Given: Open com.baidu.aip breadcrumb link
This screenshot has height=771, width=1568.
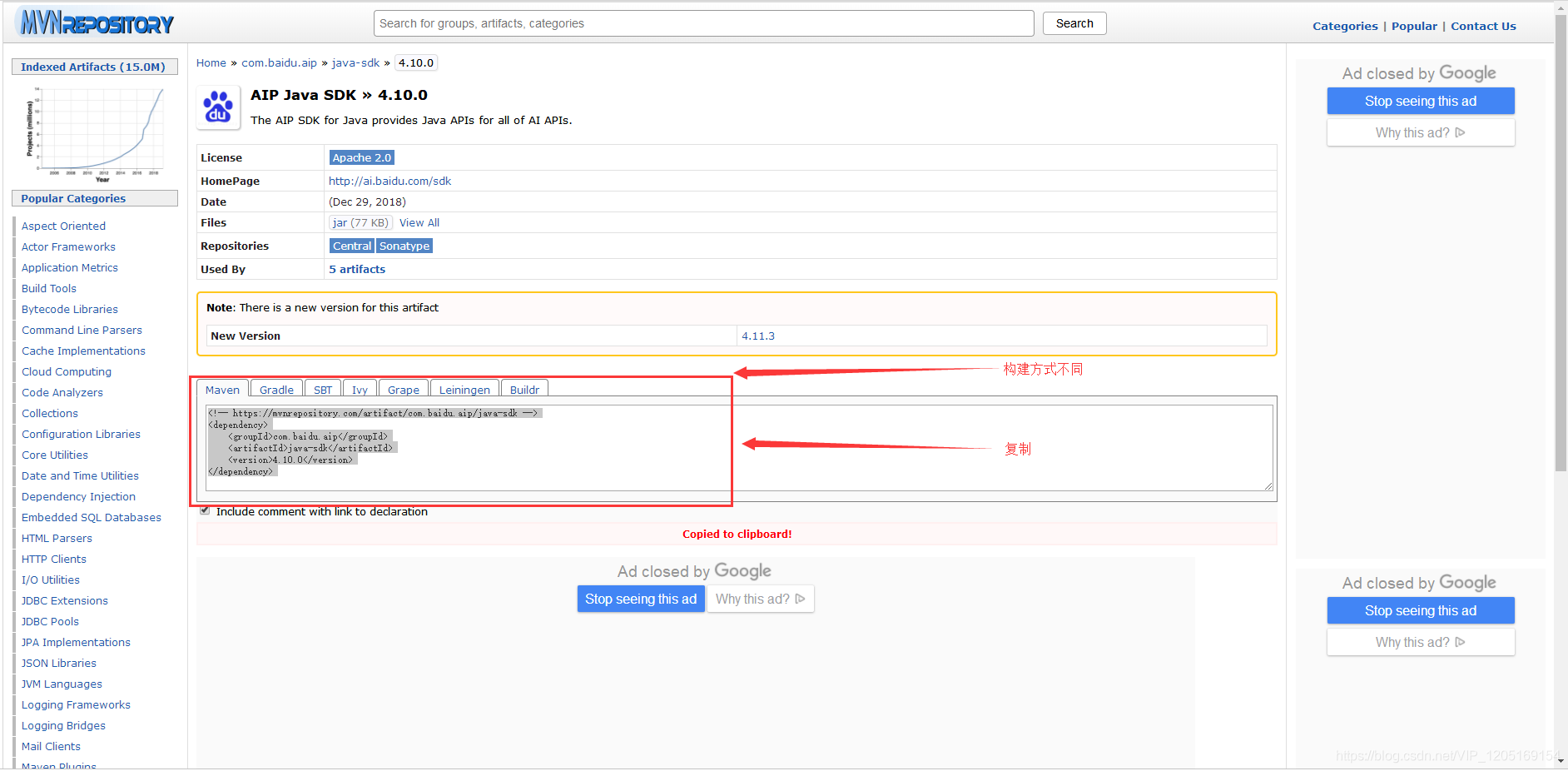Looking at the screenshot, I should click(x=279, y=63).
